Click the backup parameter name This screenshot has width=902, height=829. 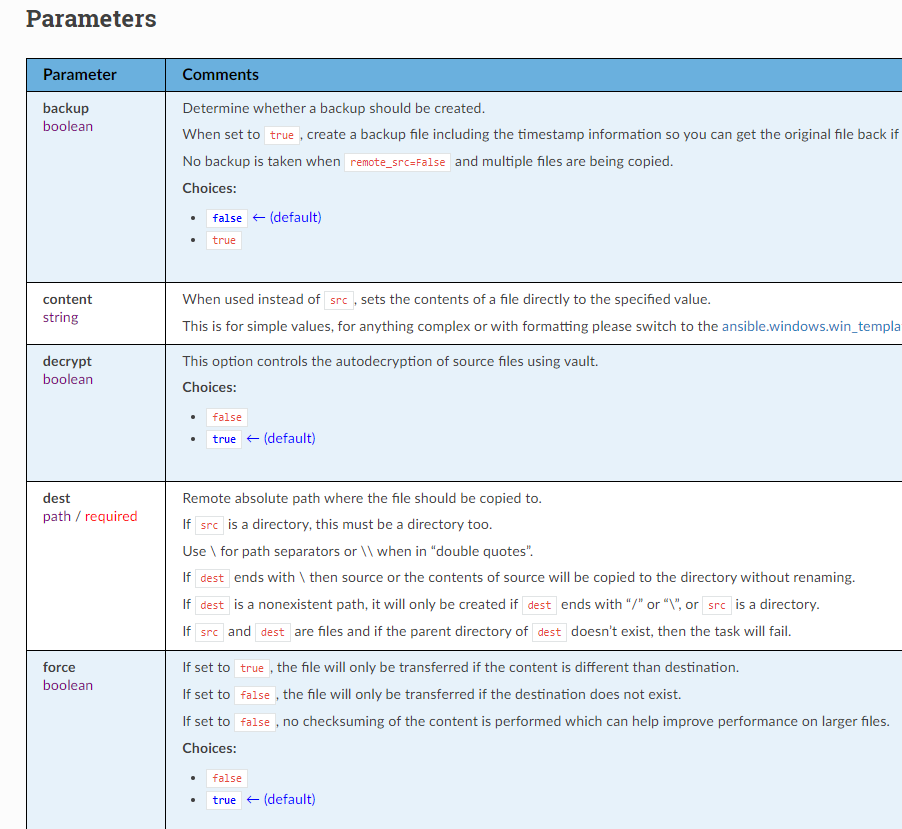pos(66,108)
